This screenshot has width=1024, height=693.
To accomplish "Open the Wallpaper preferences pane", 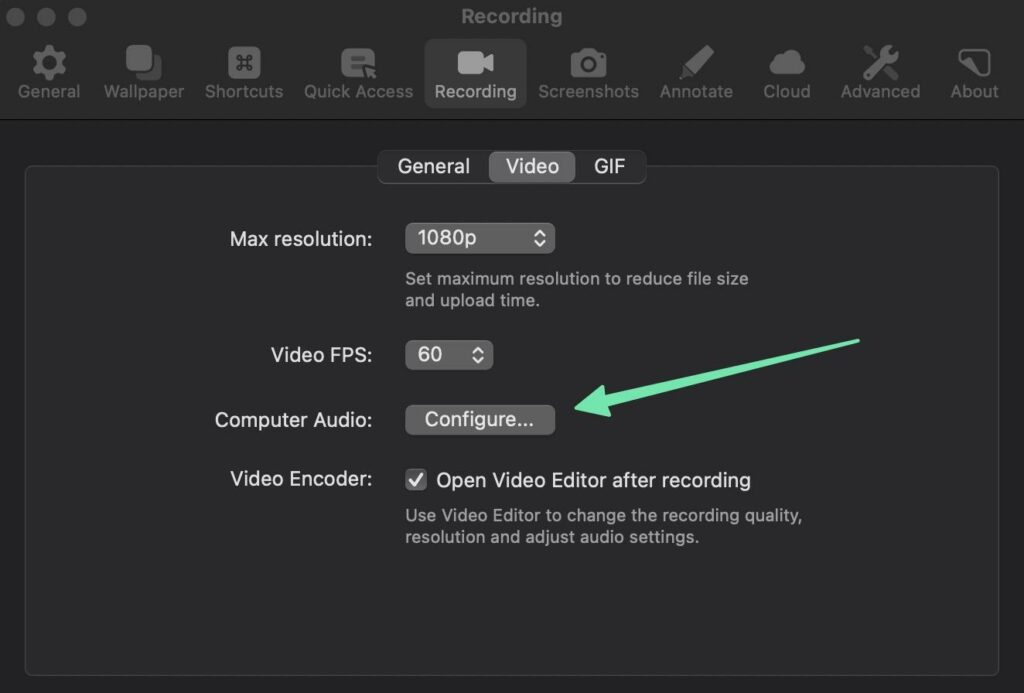I will coord(142,65).
